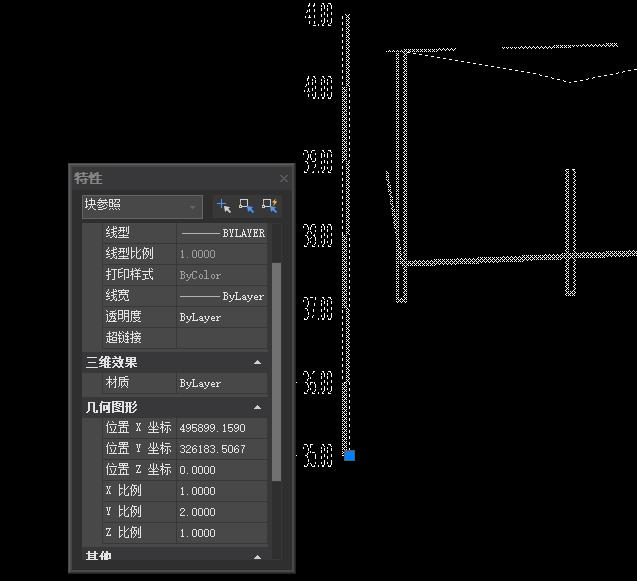
Task: Edit the Y 比例 value 2.0000
Action: 222,512
